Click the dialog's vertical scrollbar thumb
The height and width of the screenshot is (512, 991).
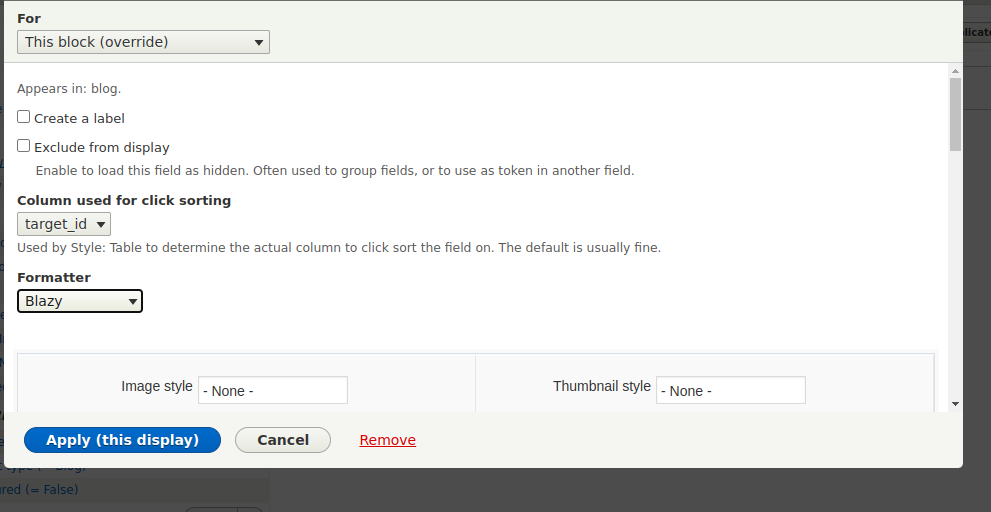tap(955, 114)
